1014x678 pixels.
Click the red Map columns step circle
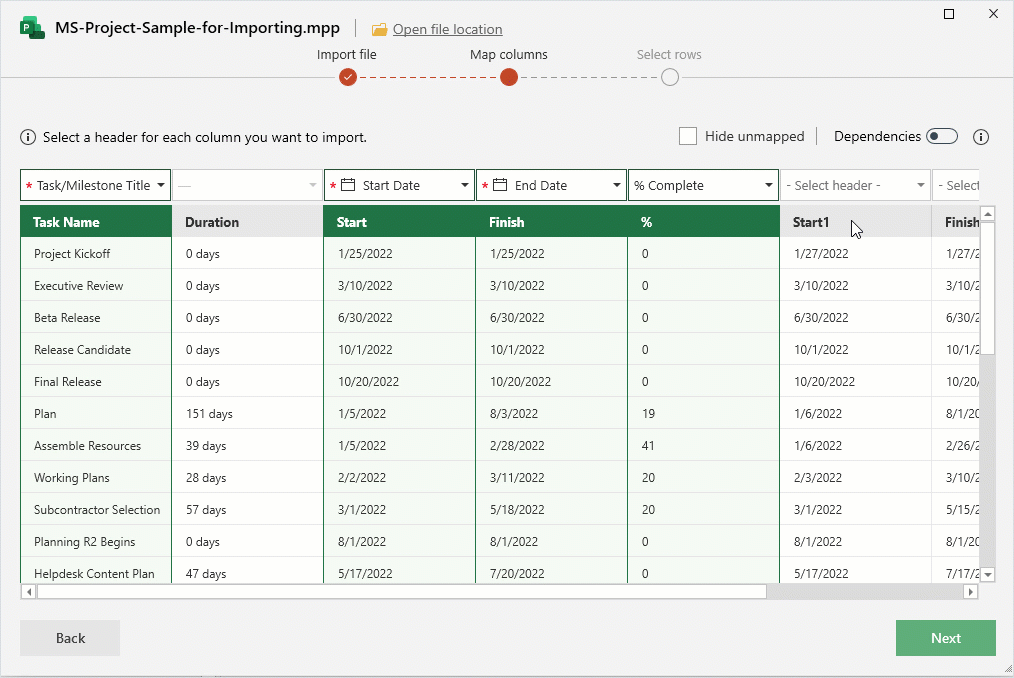pos(508,76)
